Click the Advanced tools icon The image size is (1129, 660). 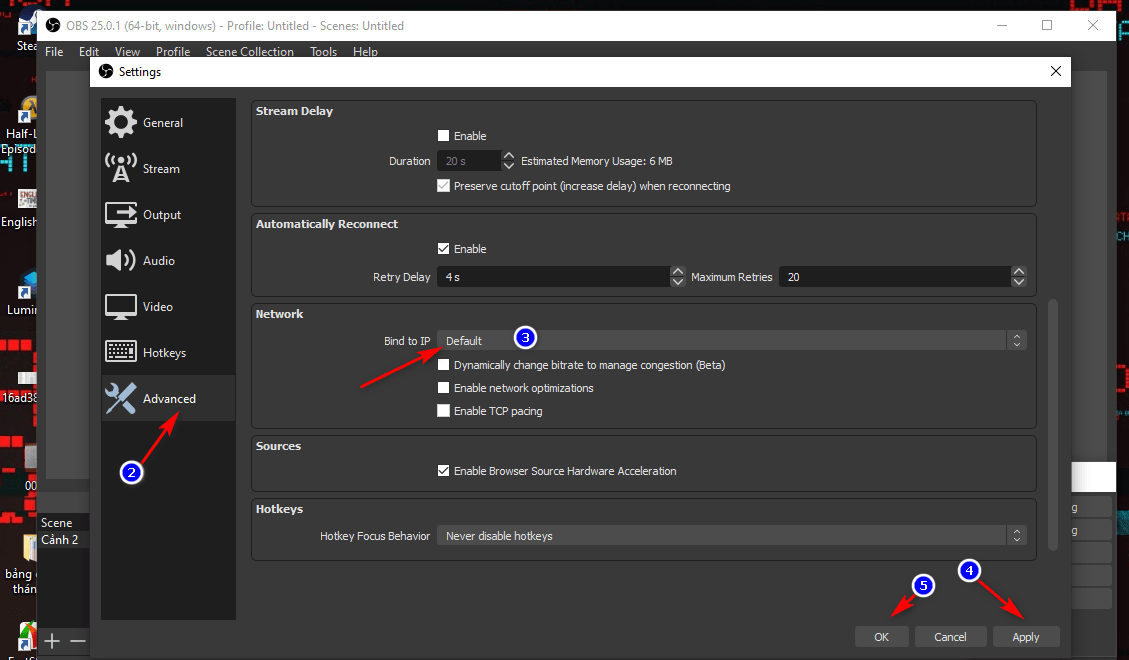pos(121,398)
